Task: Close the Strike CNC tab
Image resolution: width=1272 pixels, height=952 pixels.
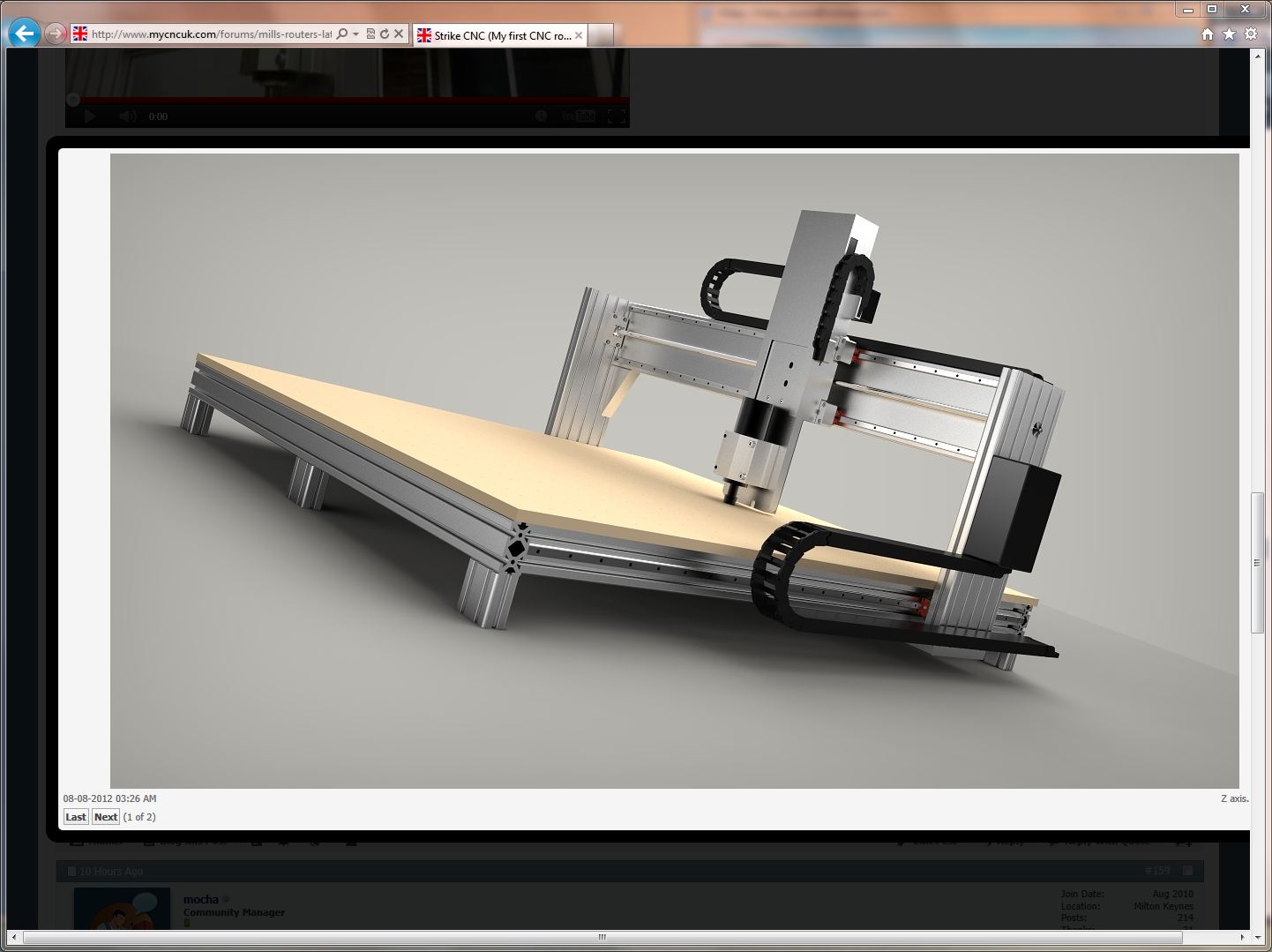Action: coord(579,35)
